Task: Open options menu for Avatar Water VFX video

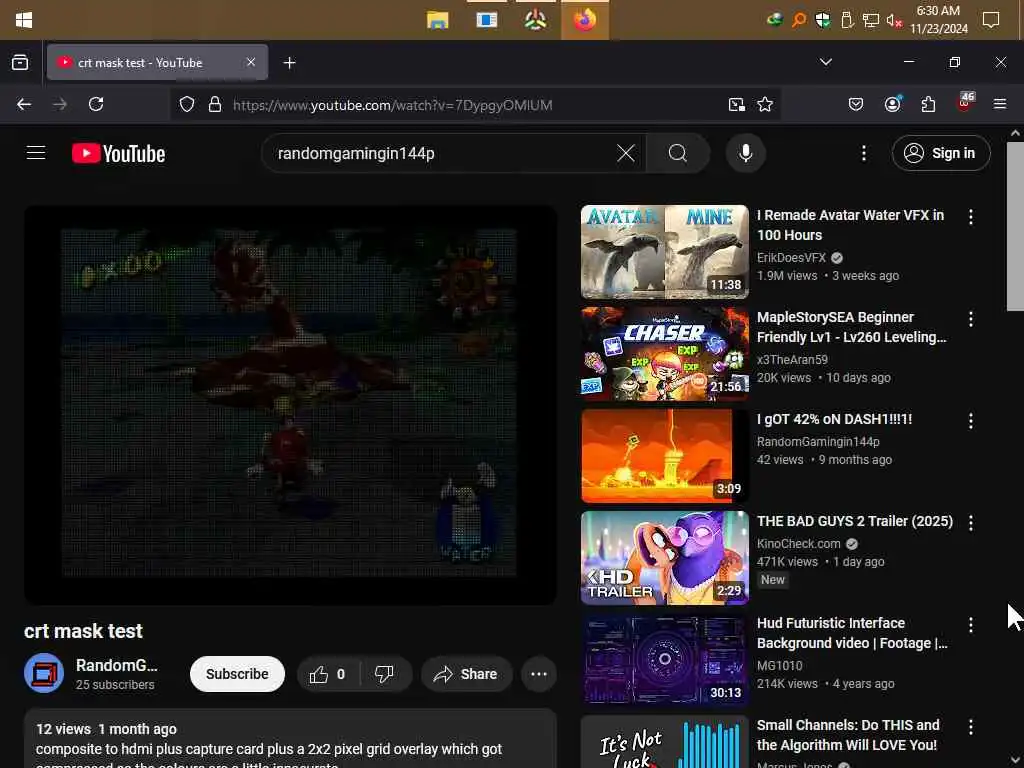Action: coord(971,217)
